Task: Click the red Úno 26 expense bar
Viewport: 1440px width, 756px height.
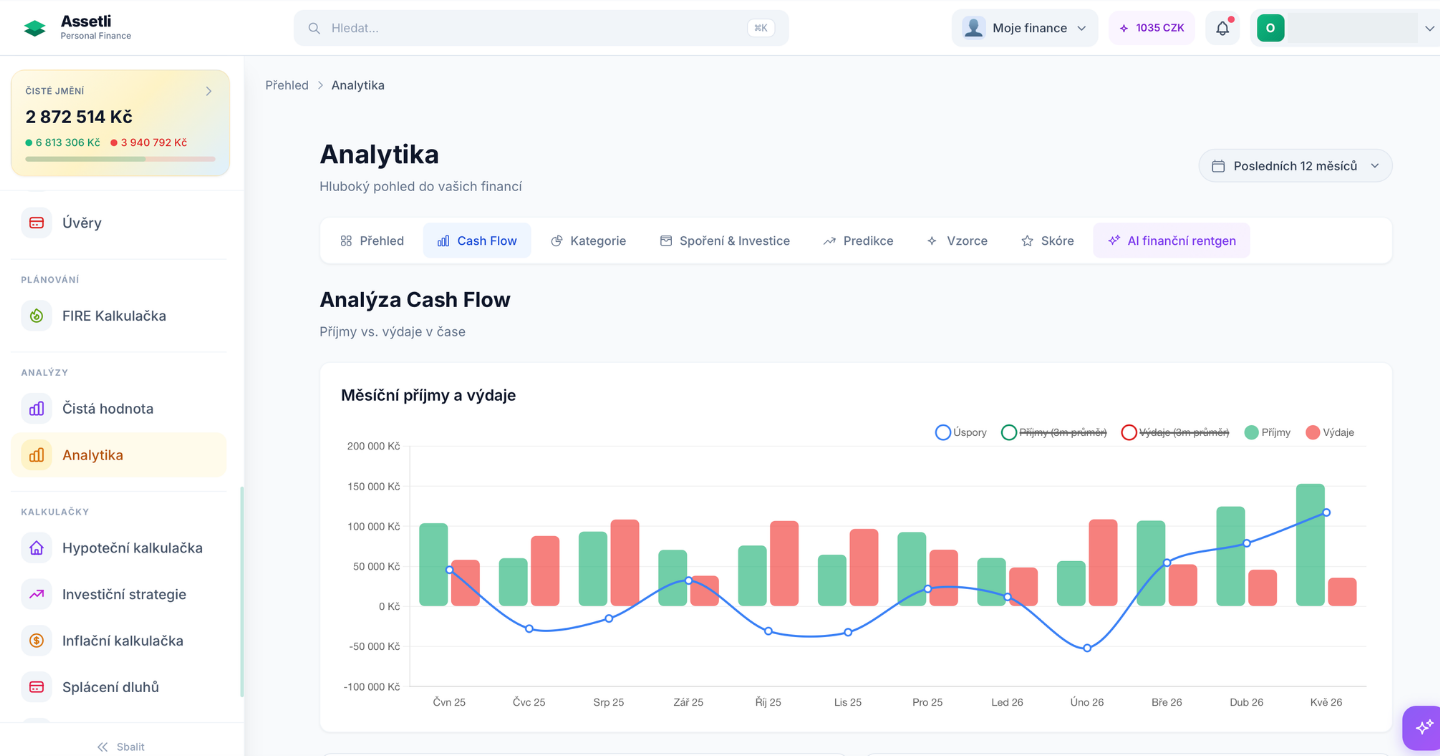Action: pyautogui.click(x=1103, y=563)
